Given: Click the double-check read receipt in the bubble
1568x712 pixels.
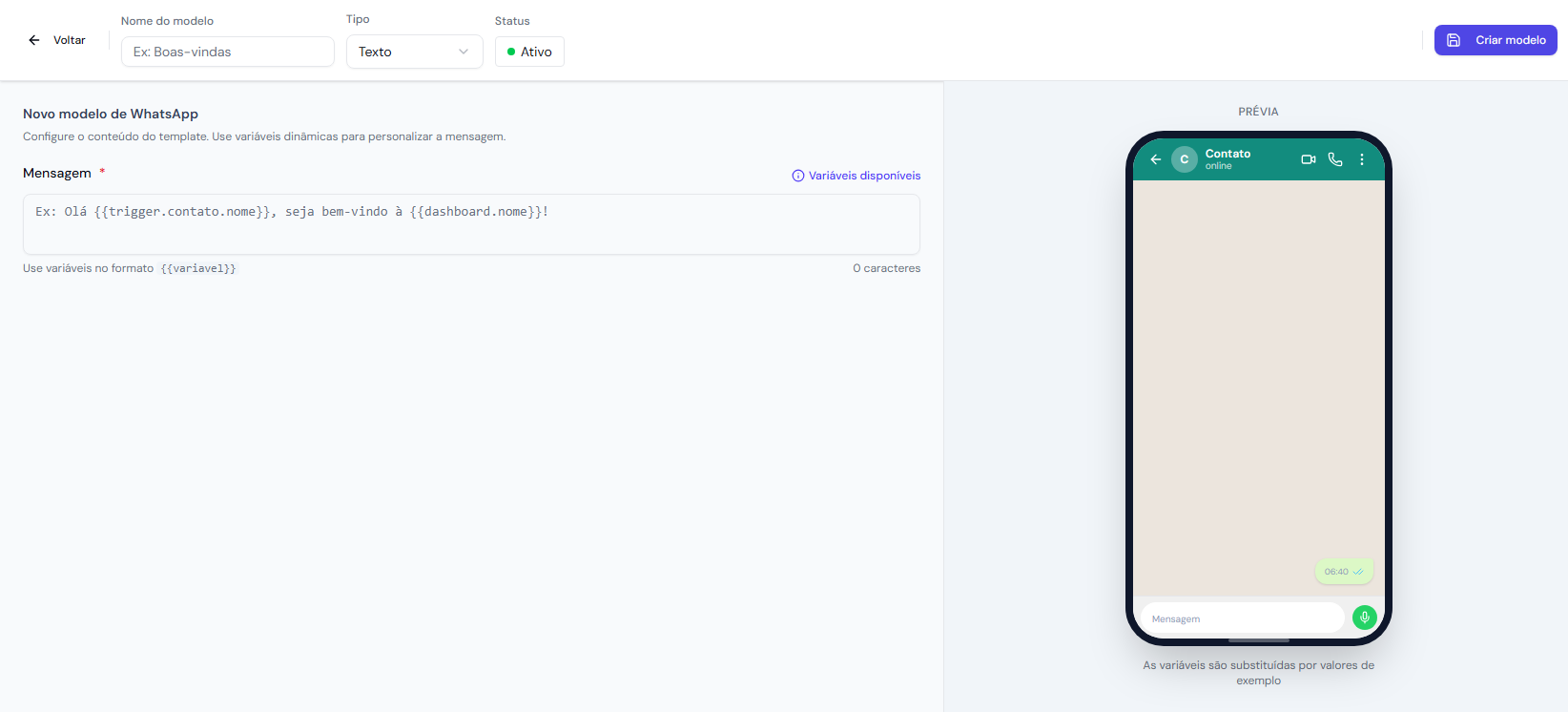Looking at the screenshot, I should click(1358, 572).
